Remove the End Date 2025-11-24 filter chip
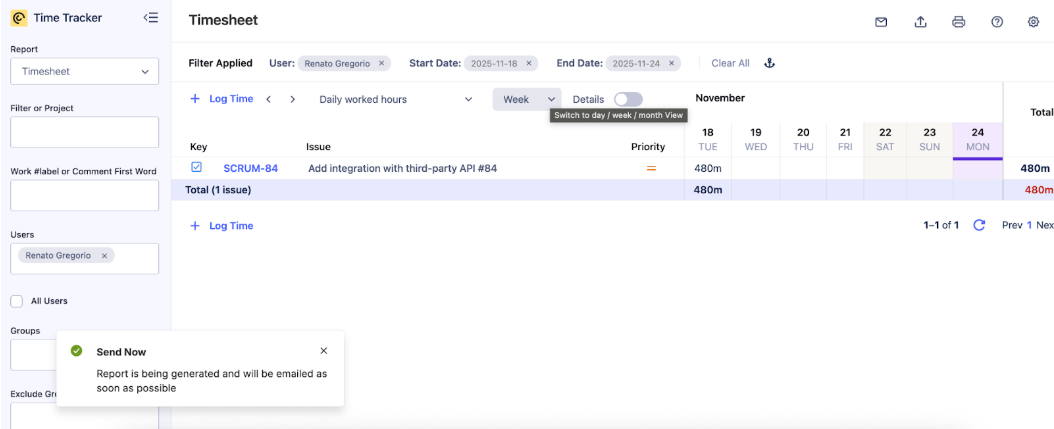The height and width of the screenshot is (429, 1054). coord(672,63)
